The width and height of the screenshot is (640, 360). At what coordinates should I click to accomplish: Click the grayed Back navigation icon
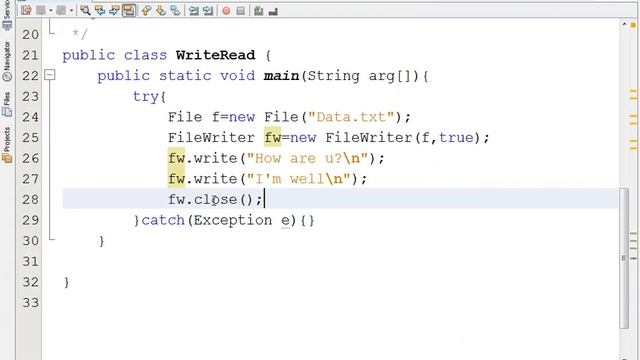[x=41, y=11]
